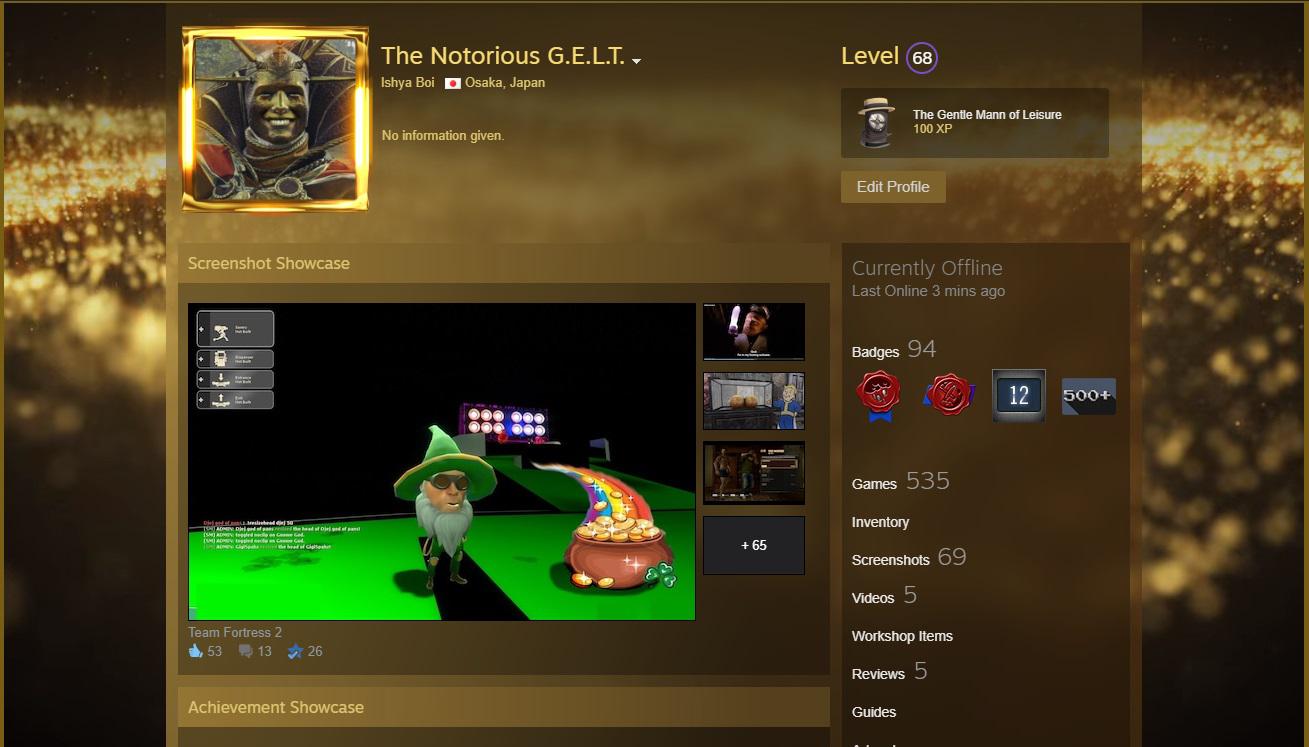This screenshot has width=1309, height=747.
Task: Open The Gentle Mann of Leisure badge
Action: pyautogui.click(x=975, y=123)
